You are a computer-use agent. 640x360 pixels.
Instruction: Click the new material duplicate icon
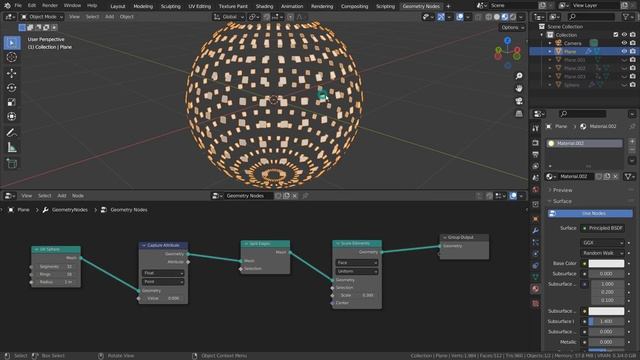[607, 176]
